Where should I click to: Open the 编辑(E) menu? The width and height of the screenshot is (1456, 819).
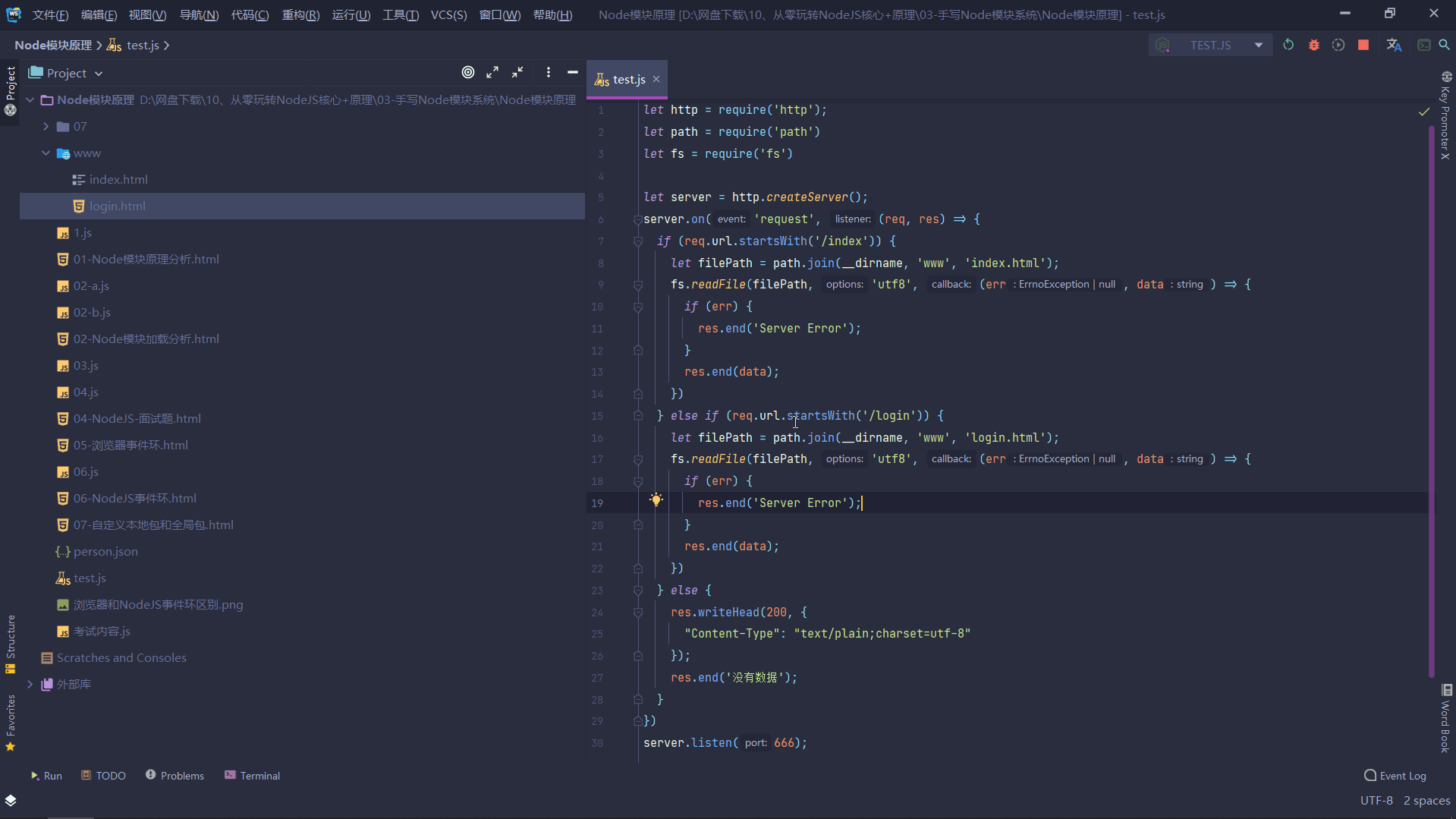99,14
